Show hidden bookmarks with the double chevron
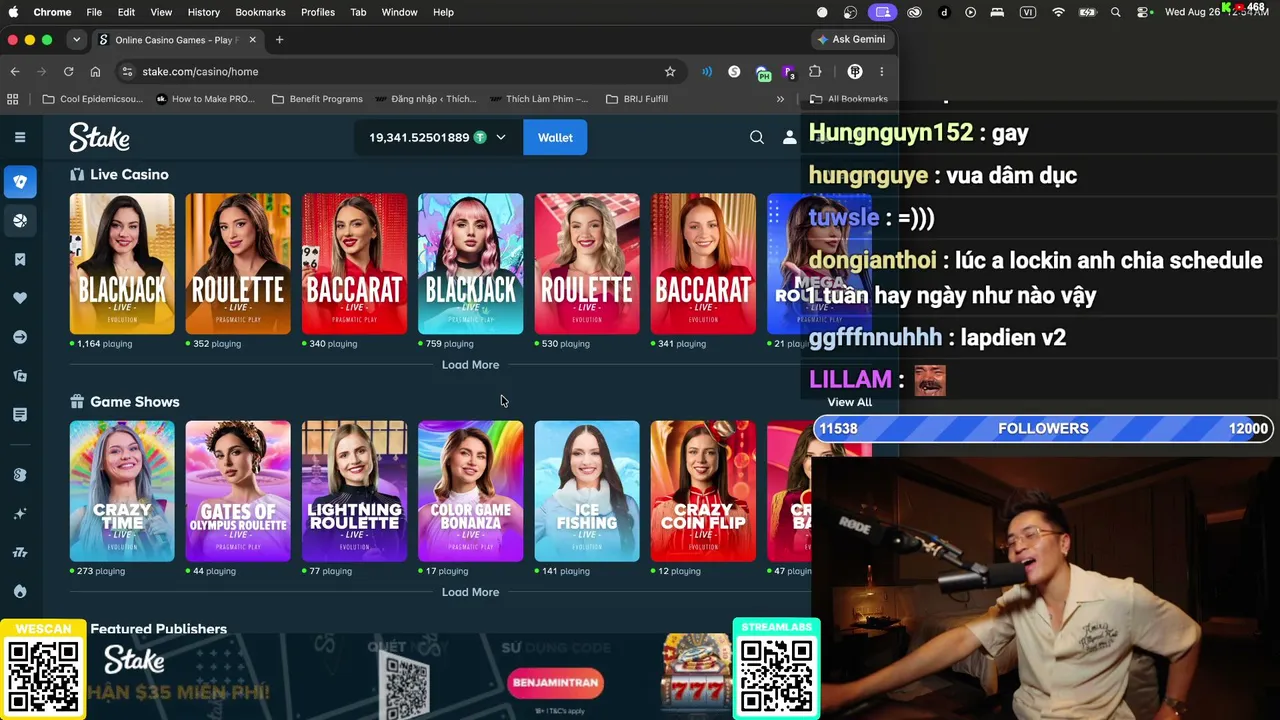The image size is (1280, 720). tap(780, 99)
